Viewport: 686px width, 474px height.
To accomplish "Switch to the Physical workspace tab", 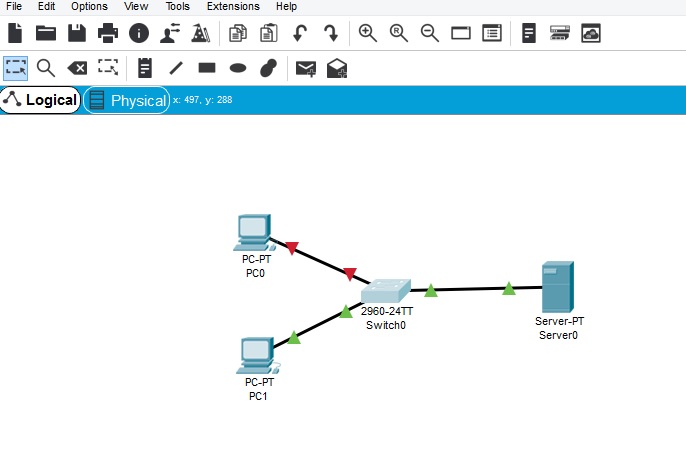I will (127, 100).
